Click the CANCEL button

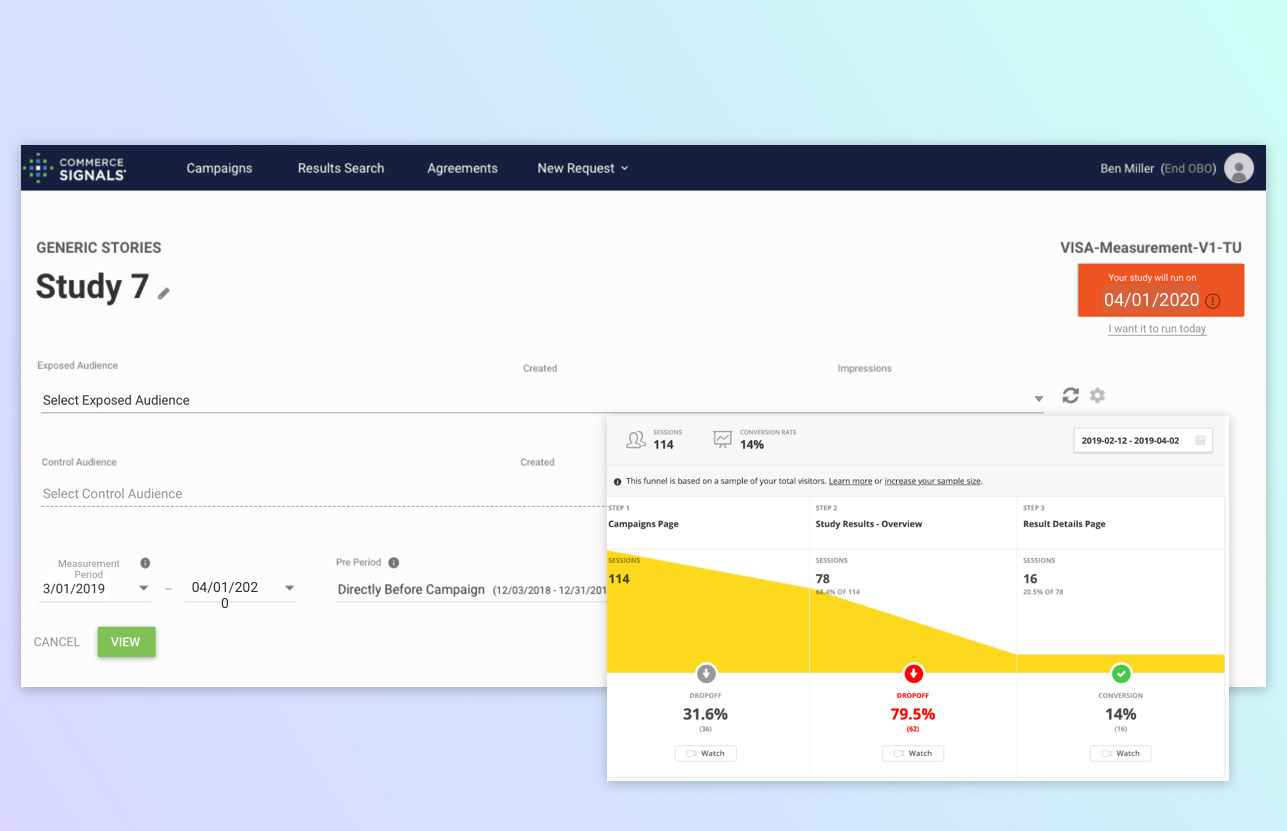point(57,642)
